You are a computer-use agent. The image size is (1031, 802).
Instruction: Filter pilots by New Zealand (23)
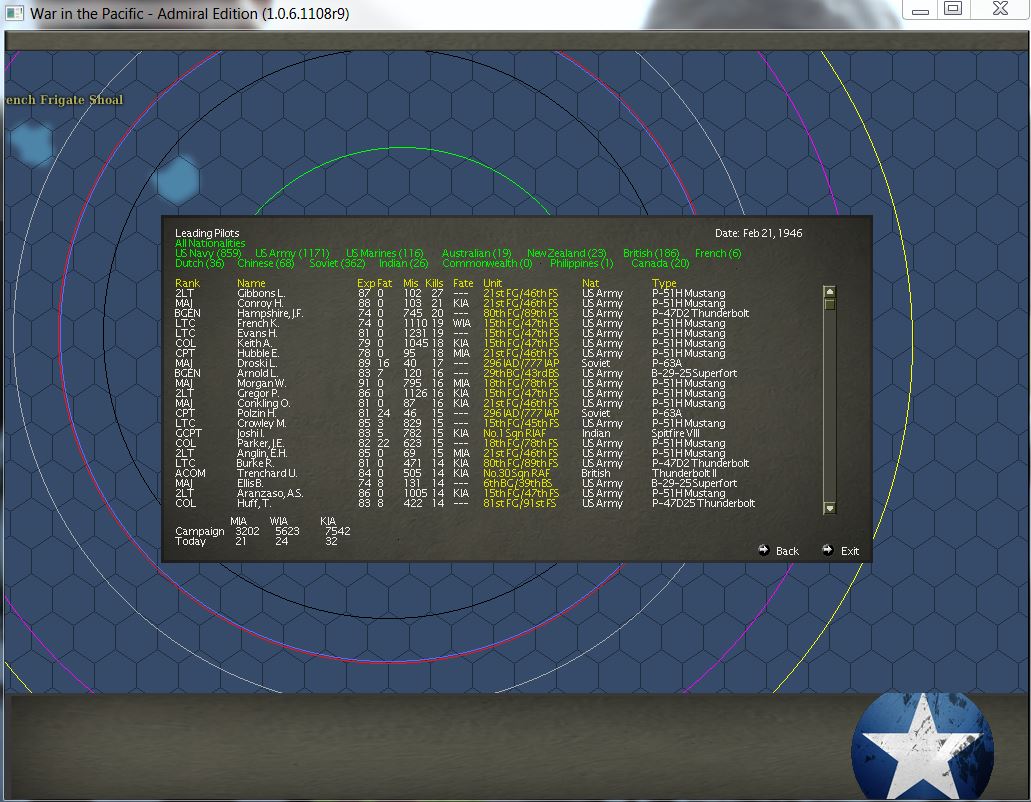coord(567,253)
